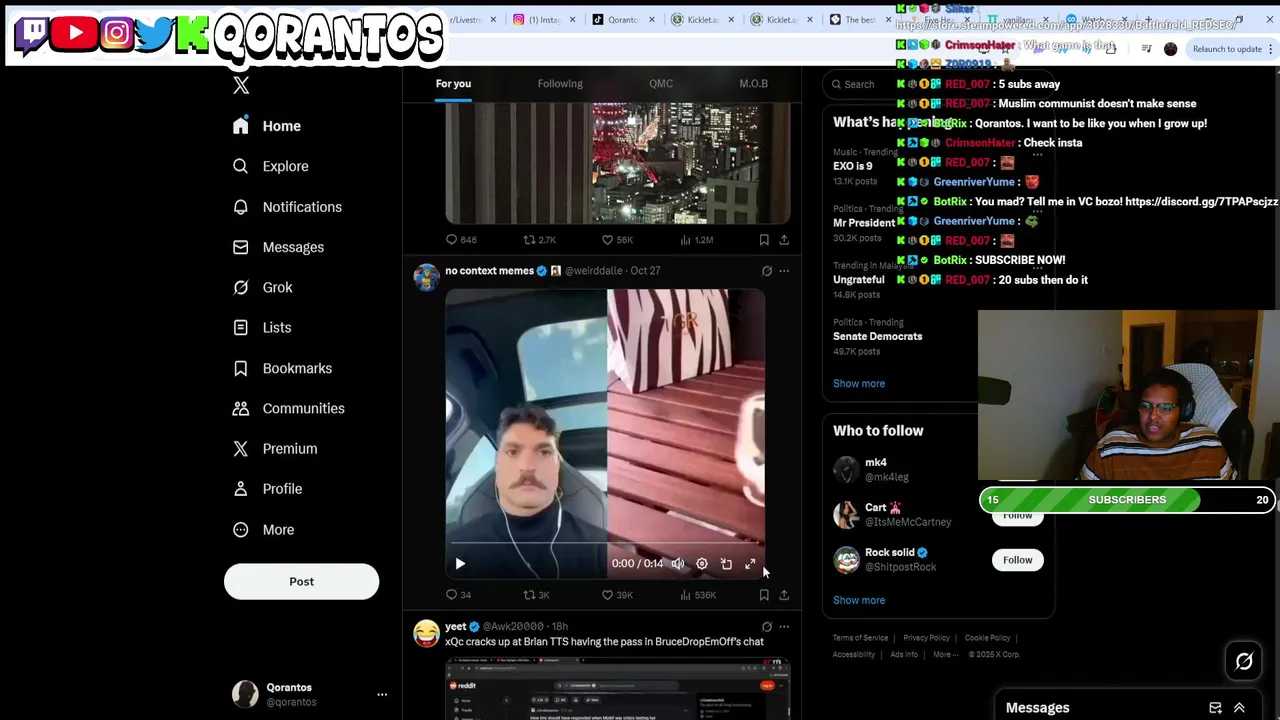Open the yeet profile avatar
1280x720 pixels.
coord(426,633)
